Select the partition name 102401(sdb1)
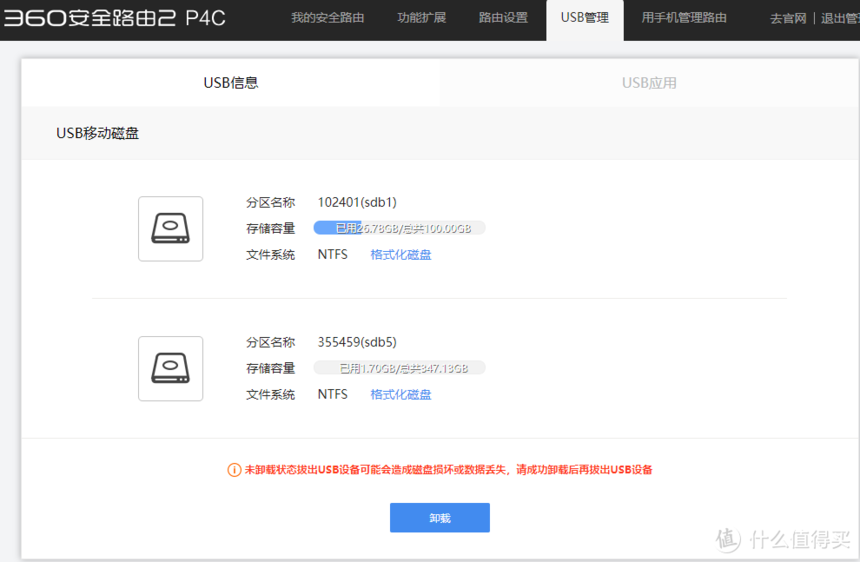The width and height of the screenshot is (860, 562). 357,202
